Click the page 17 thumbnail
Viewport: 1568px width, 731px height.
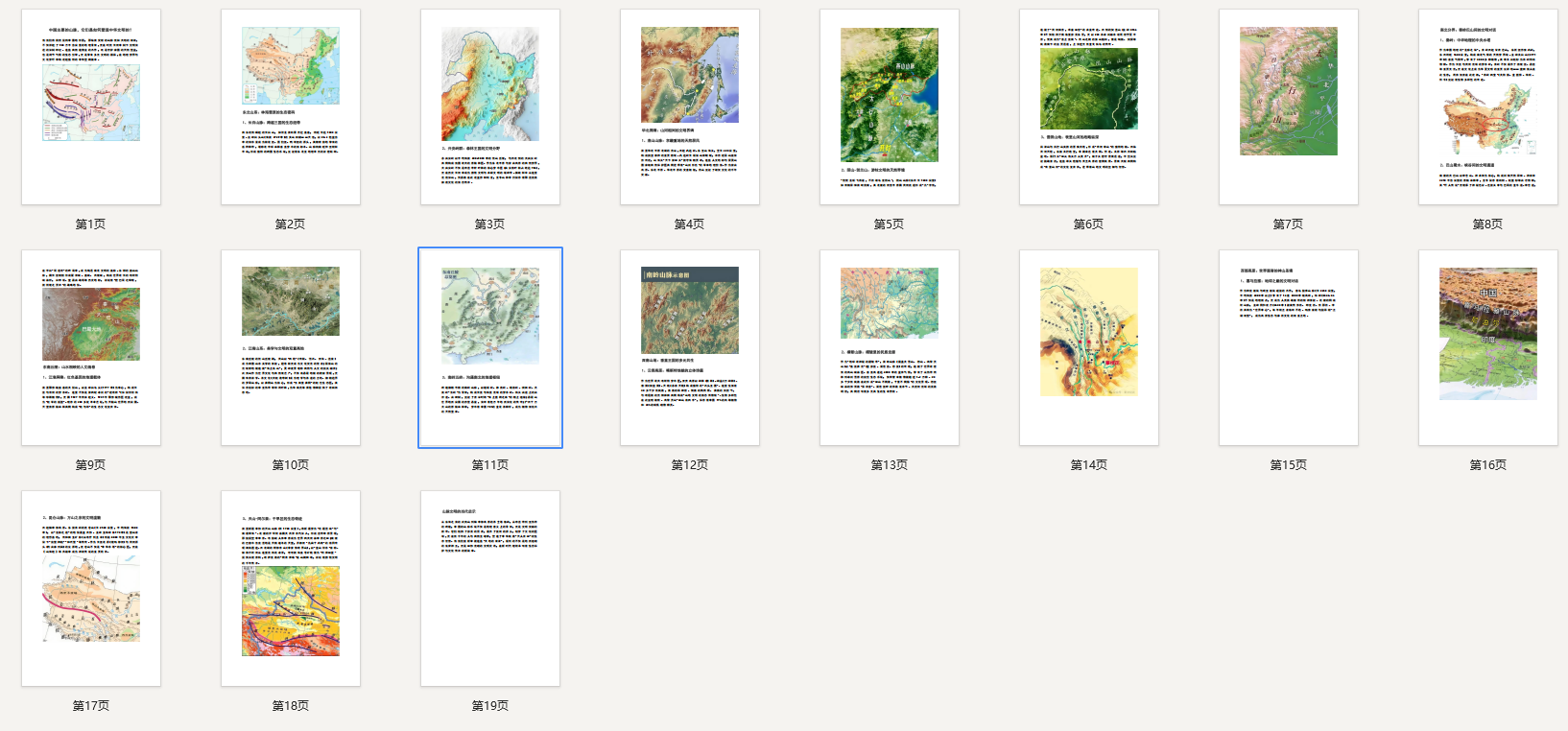tap(91, 588)
